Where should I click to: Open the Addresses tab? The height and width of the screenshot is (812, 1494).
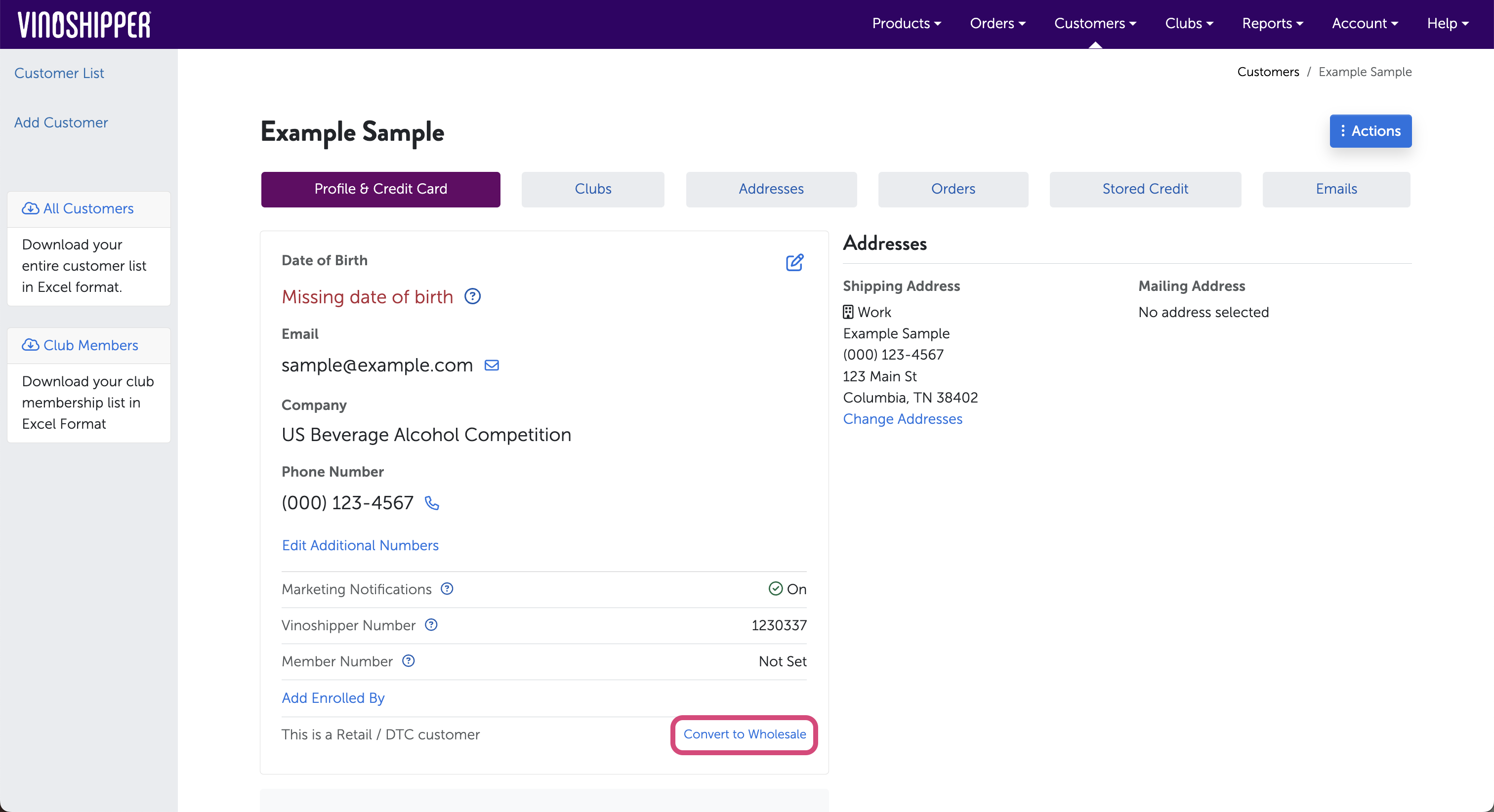tap(771, 189)
